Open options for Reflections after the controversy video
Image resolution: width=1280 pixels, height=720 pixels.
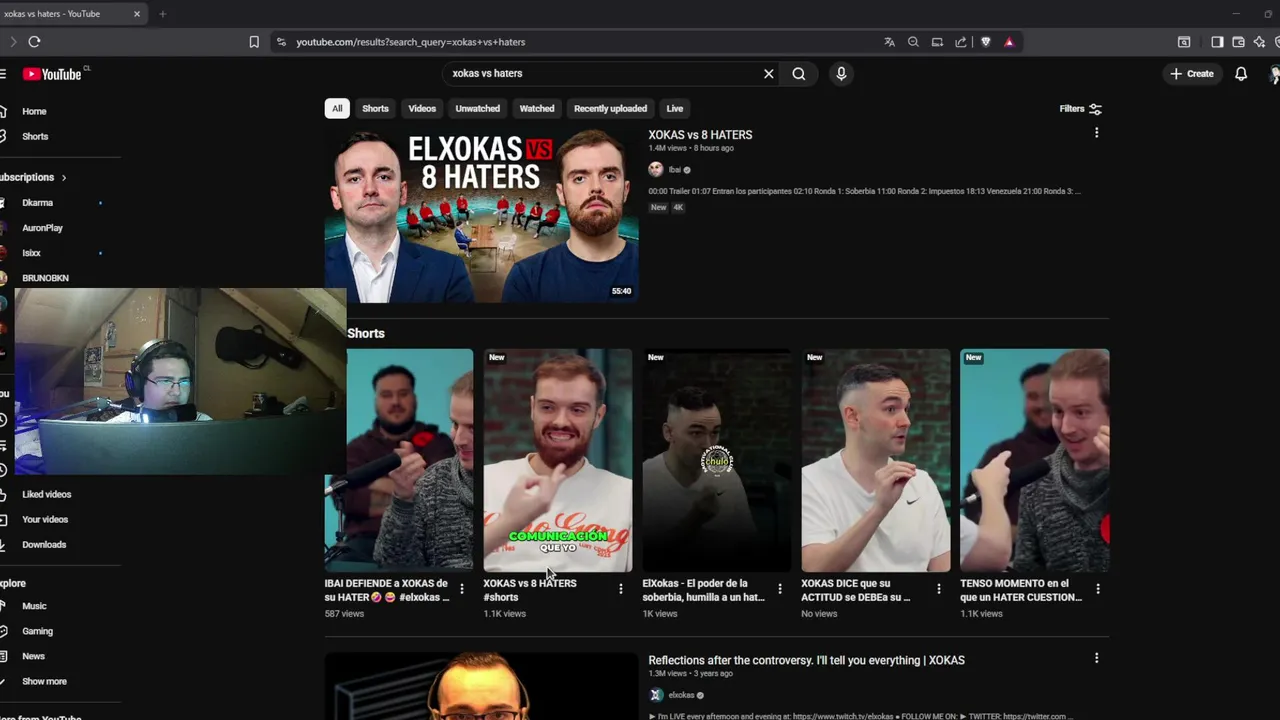pos(1096,658)
